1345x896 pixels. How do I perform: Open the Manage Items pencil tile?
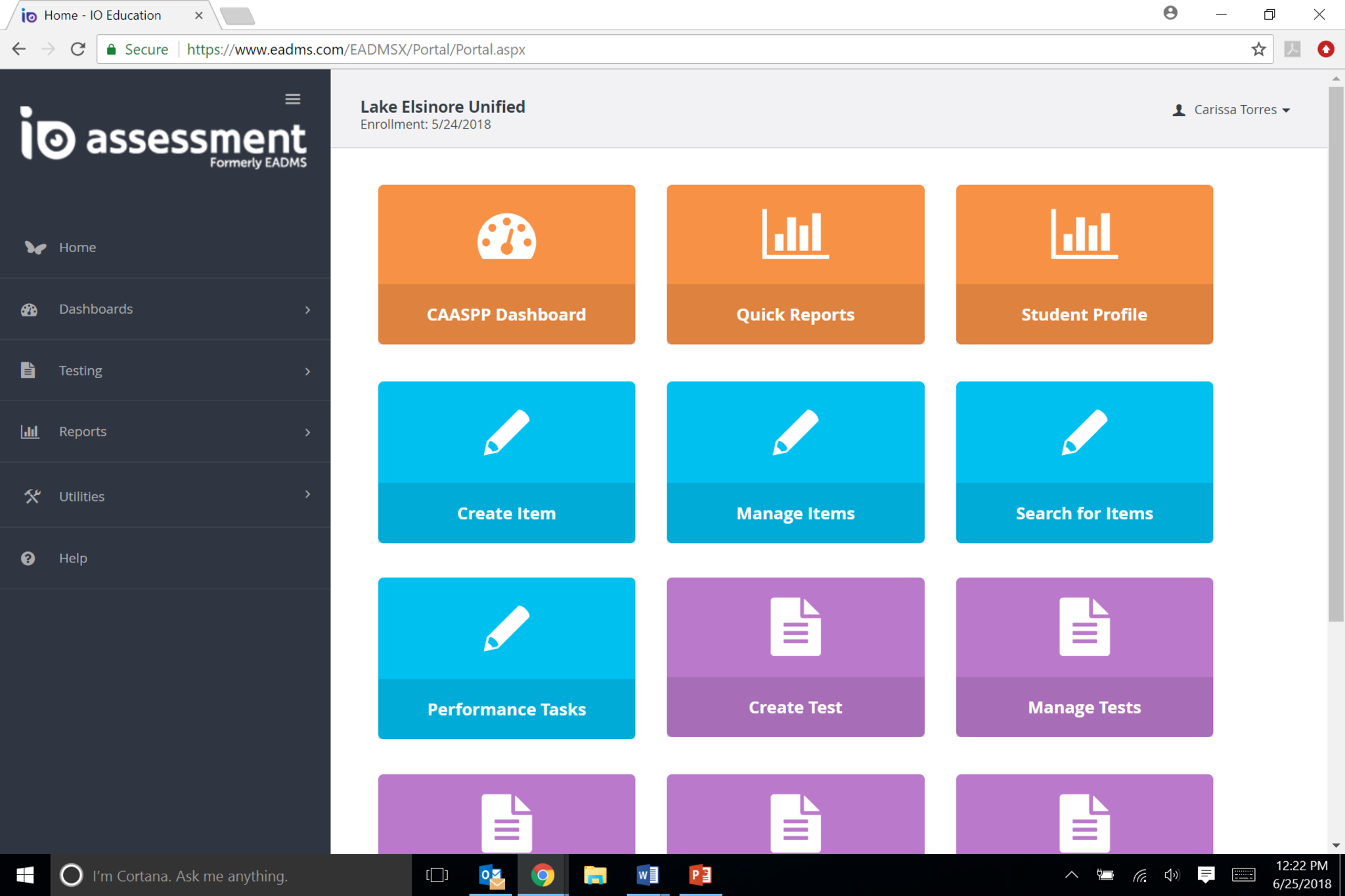(x=795, y=461)
